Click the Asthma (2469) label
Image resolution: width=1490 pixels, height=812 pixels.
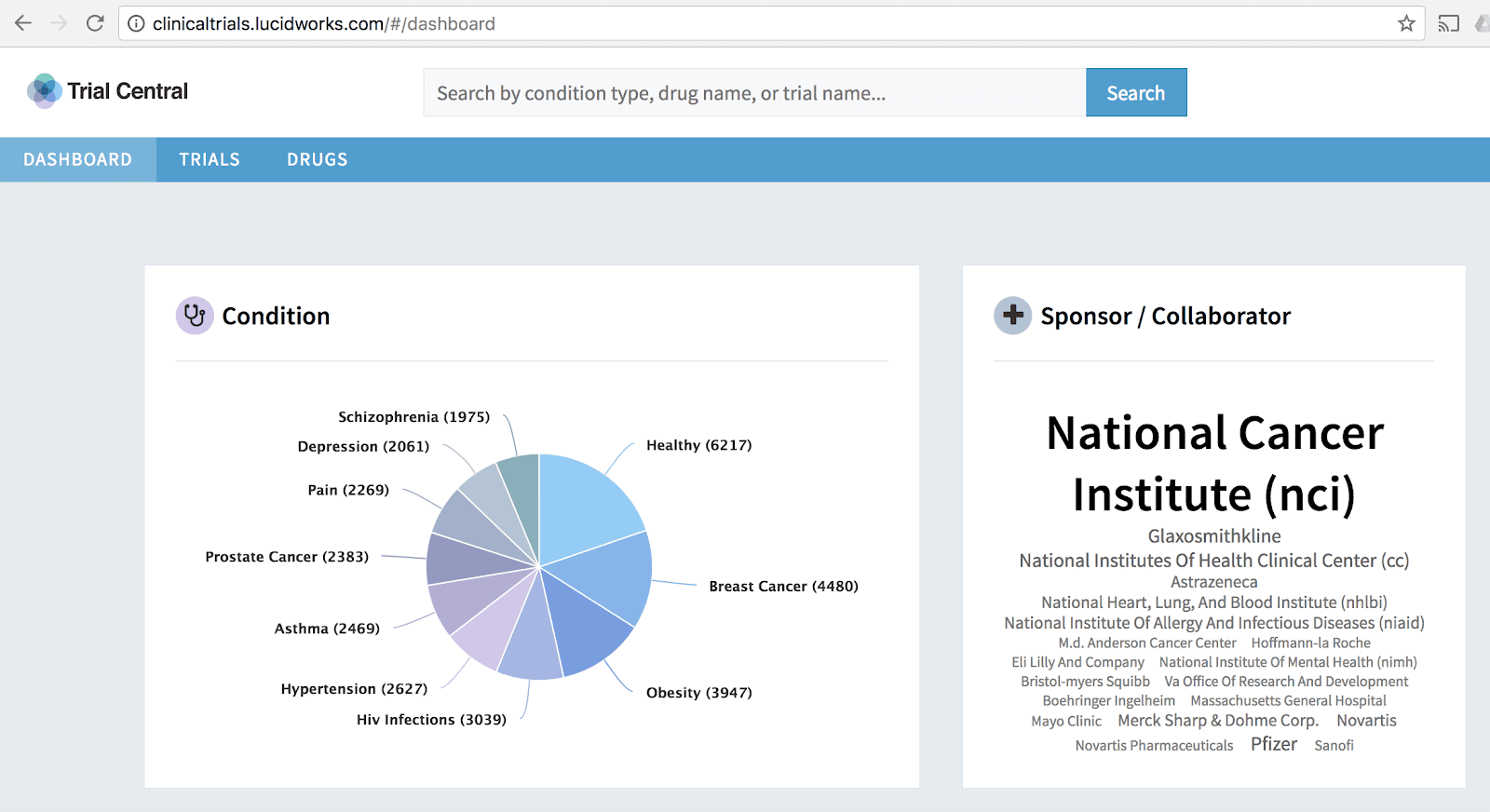(x=327, y=628)
